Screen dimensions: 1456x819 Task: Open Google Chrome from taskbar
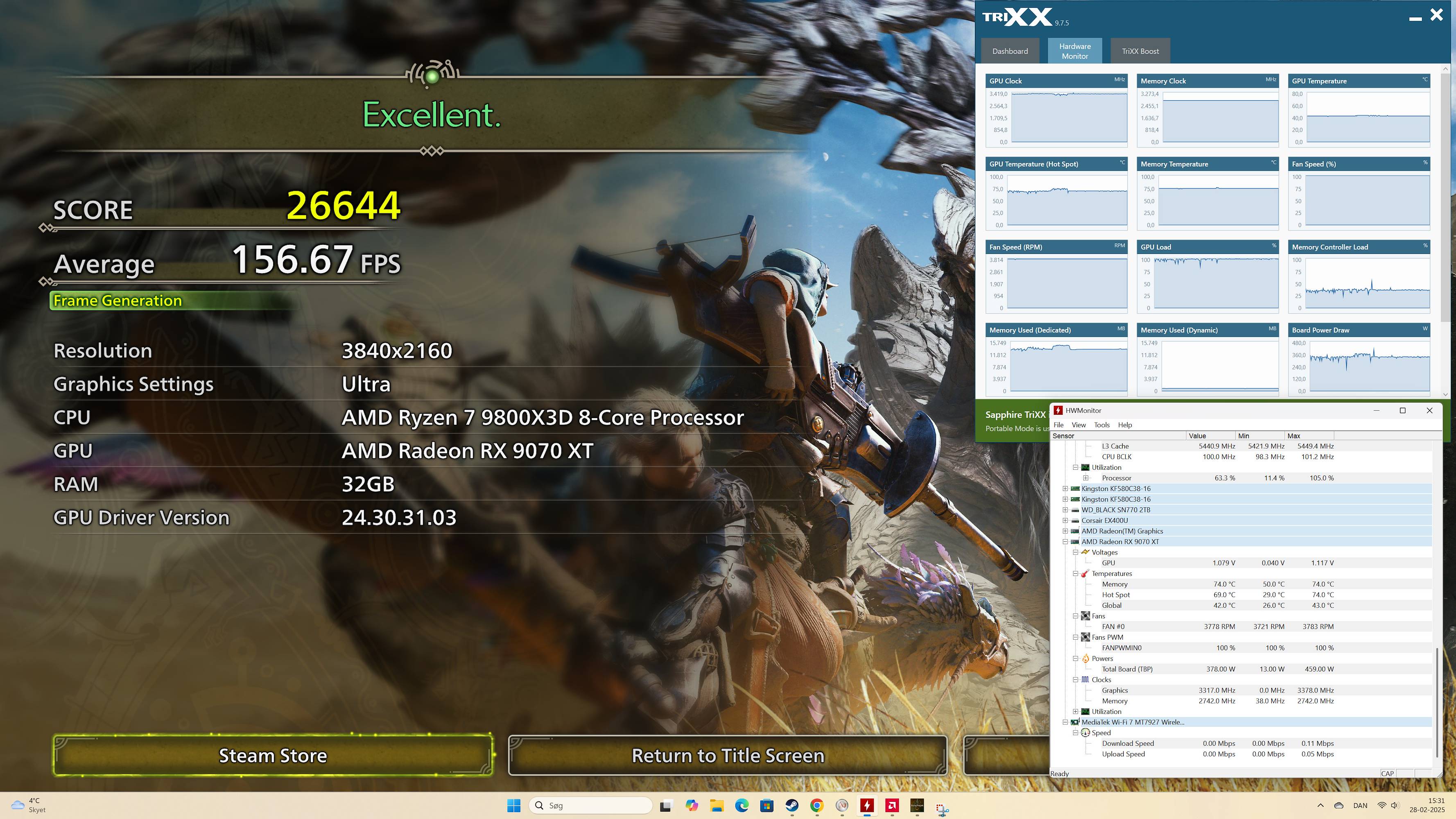(x=817, y=805)
